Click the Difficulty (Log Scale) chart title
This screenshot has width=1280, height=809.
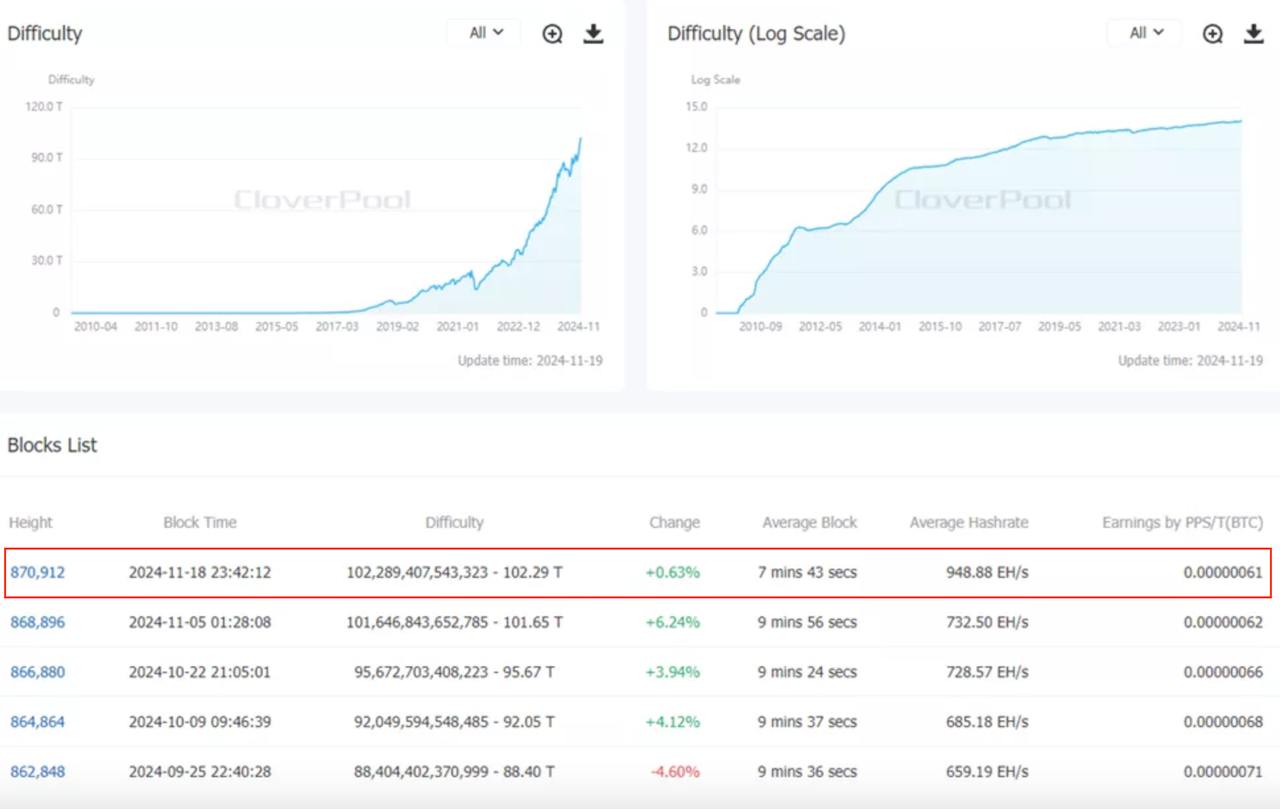point(756,34)
